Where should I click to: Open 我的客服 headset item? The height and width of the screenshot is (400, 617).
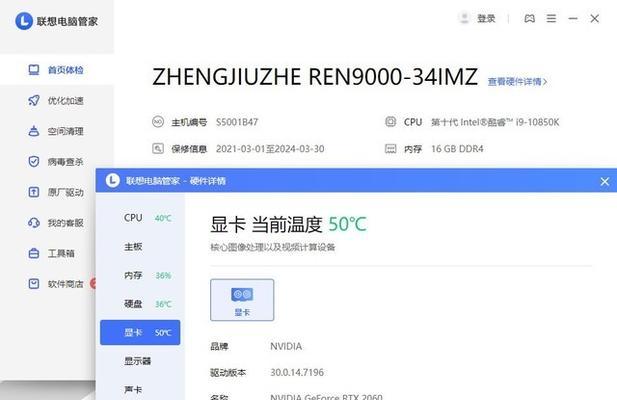48,223
